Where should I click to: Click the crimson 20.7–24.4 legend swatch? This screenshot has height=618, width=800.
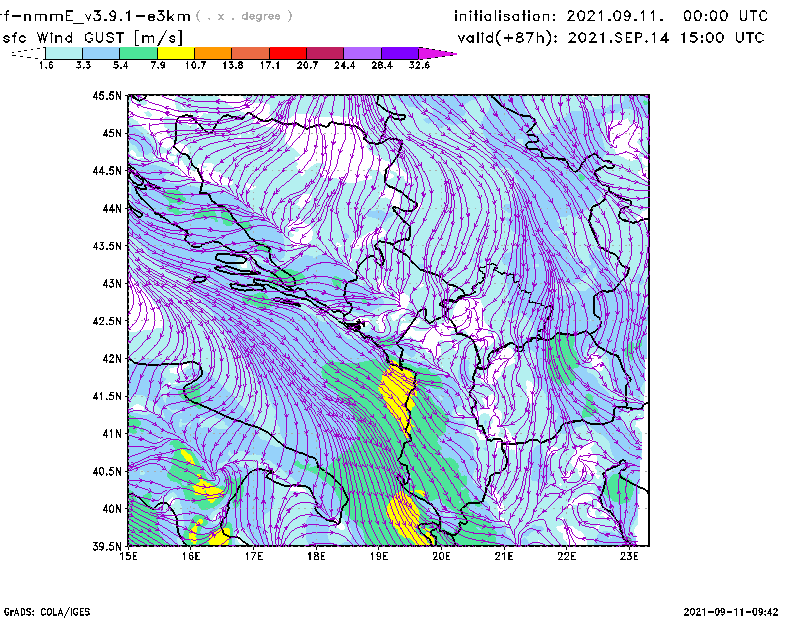325,53
